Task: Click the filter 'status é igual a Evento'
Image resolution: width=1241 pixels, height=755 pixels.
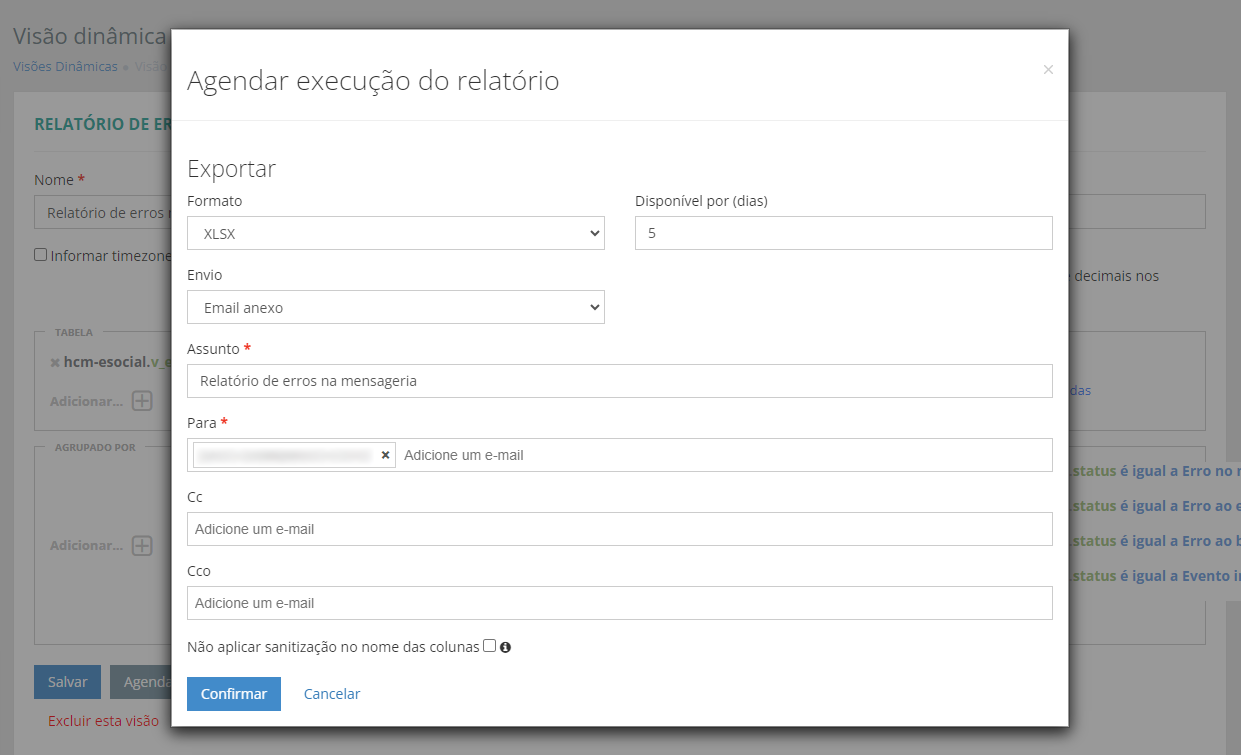Action: click(1156, 576)
